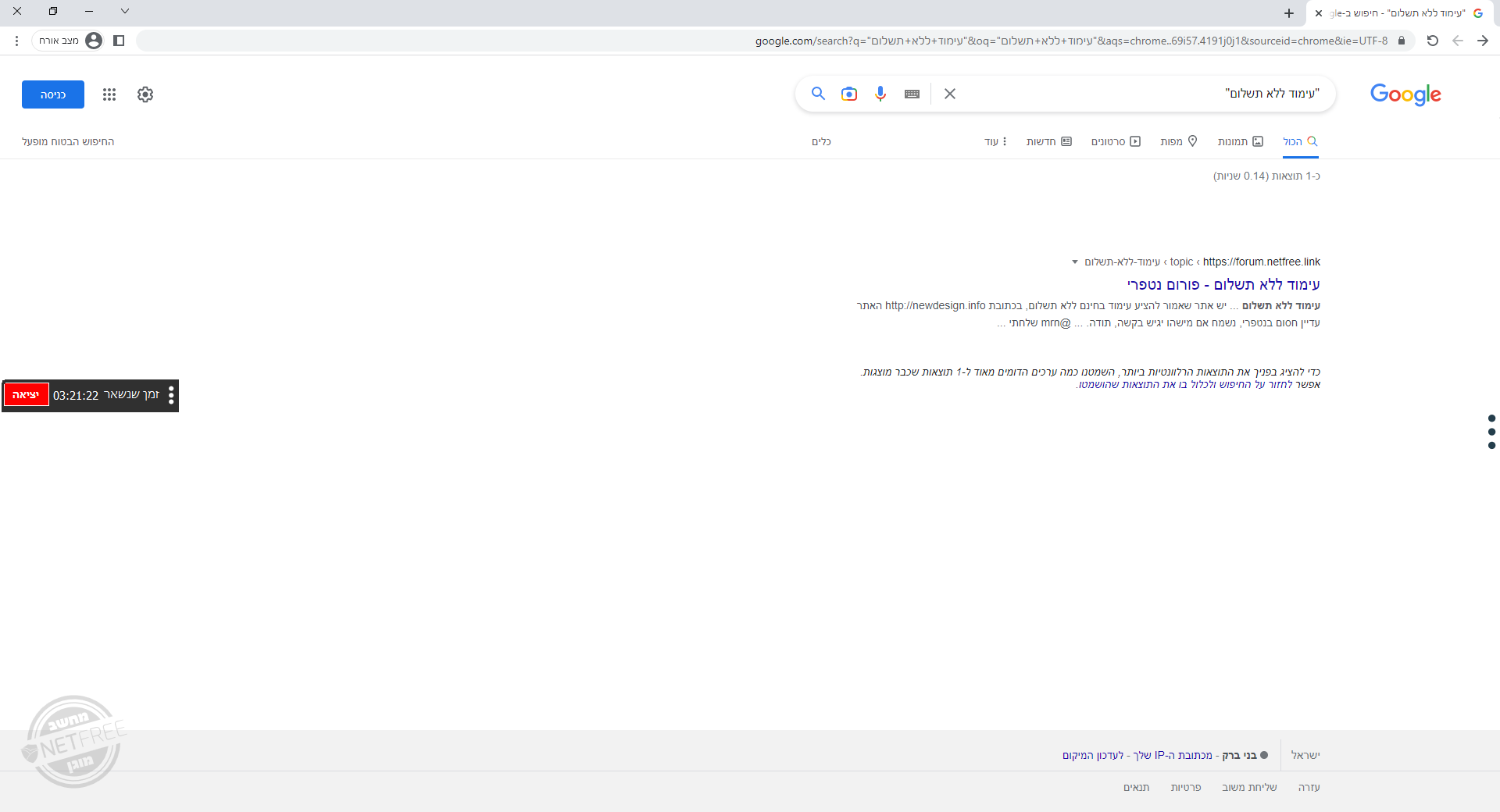The height and width of the screenshot is (812, 1500).
Task: Expand the result's cached options arrow
Action: click(1075, 262)
